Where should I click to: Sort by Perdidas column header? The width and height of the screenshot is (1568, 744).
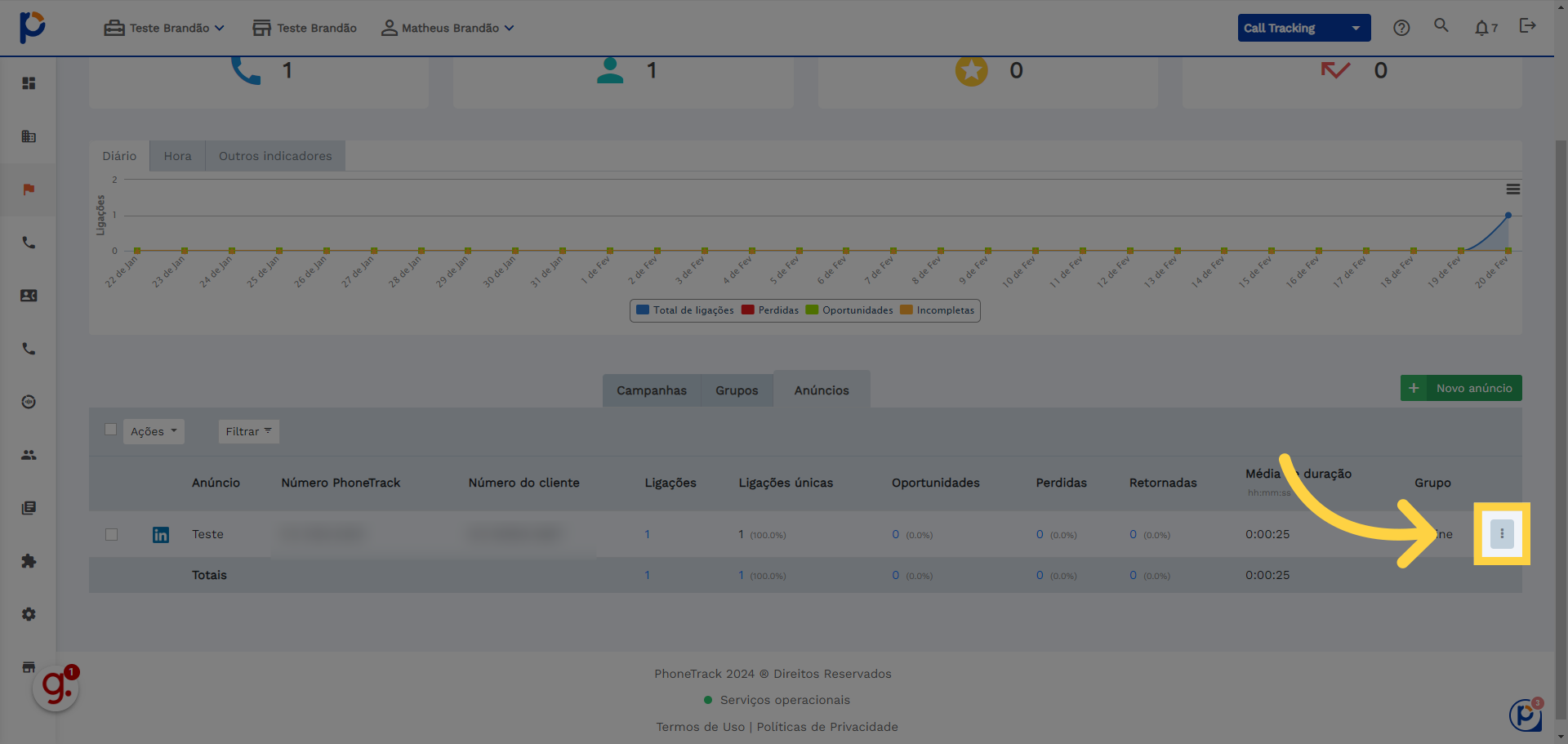tap(1061, 483)
